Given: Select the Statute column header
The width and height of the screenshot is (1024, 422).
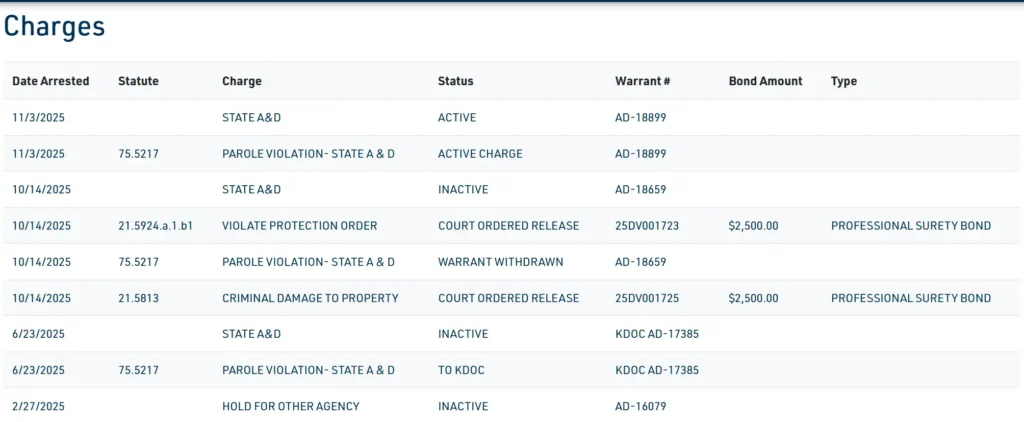Looking at the screenshot, I should (x=138, y=81).
